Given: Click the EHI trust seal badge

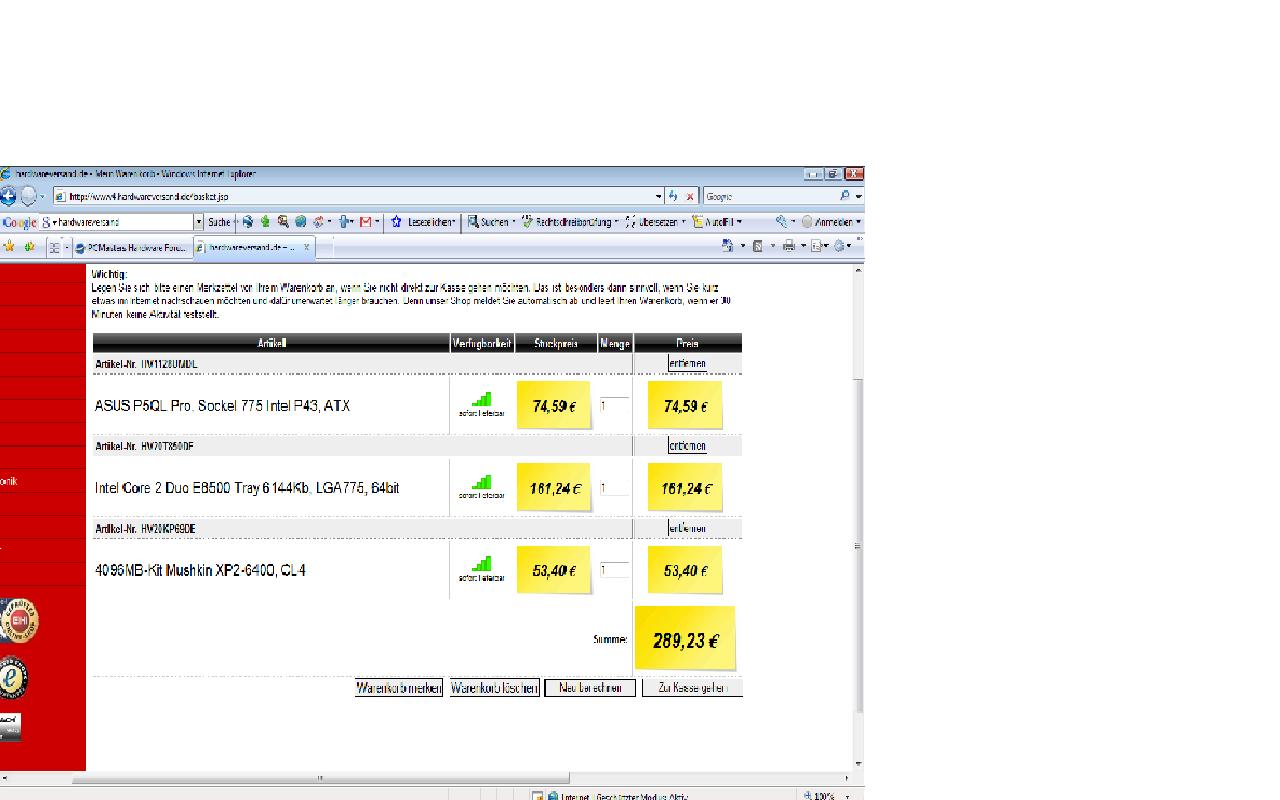Looking at the screenshot, I should [x=20, y=622].
